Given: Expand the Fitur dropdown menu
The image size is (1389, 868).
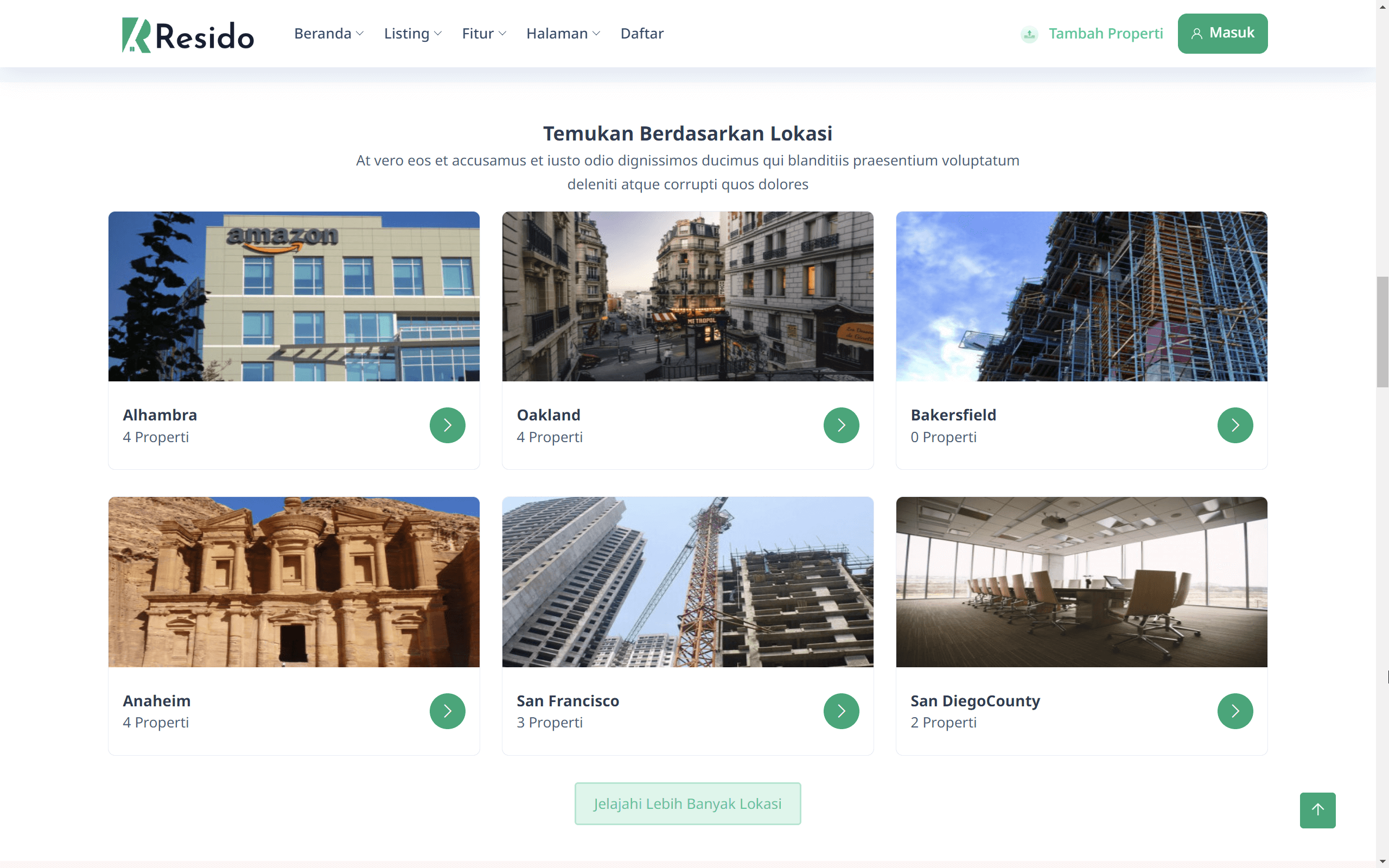Looking at the screenshot, I should point(484,34).
